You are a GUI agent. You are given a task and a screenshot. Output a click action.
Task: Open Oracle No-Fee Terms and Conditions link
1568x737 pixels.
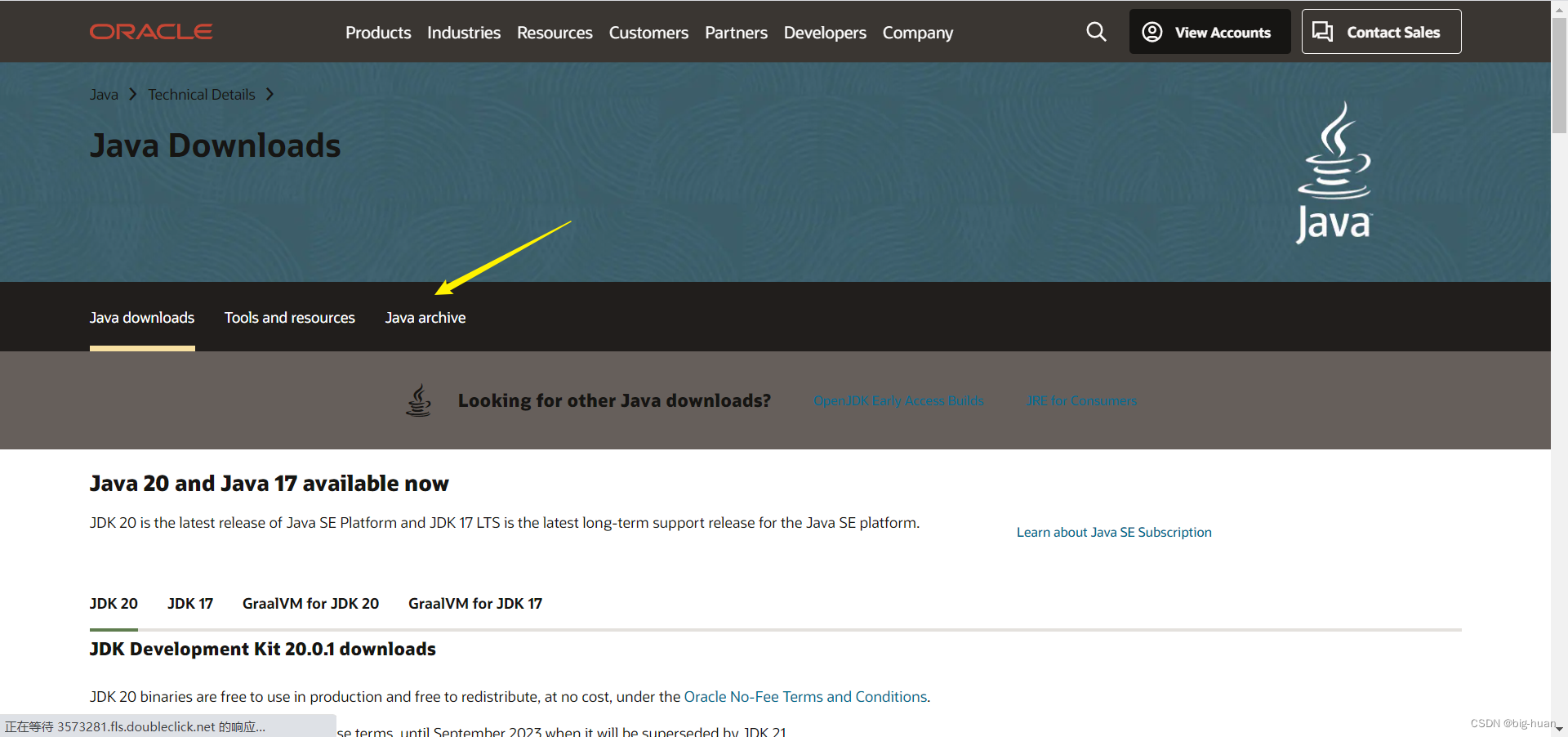[x=805, y=697]
